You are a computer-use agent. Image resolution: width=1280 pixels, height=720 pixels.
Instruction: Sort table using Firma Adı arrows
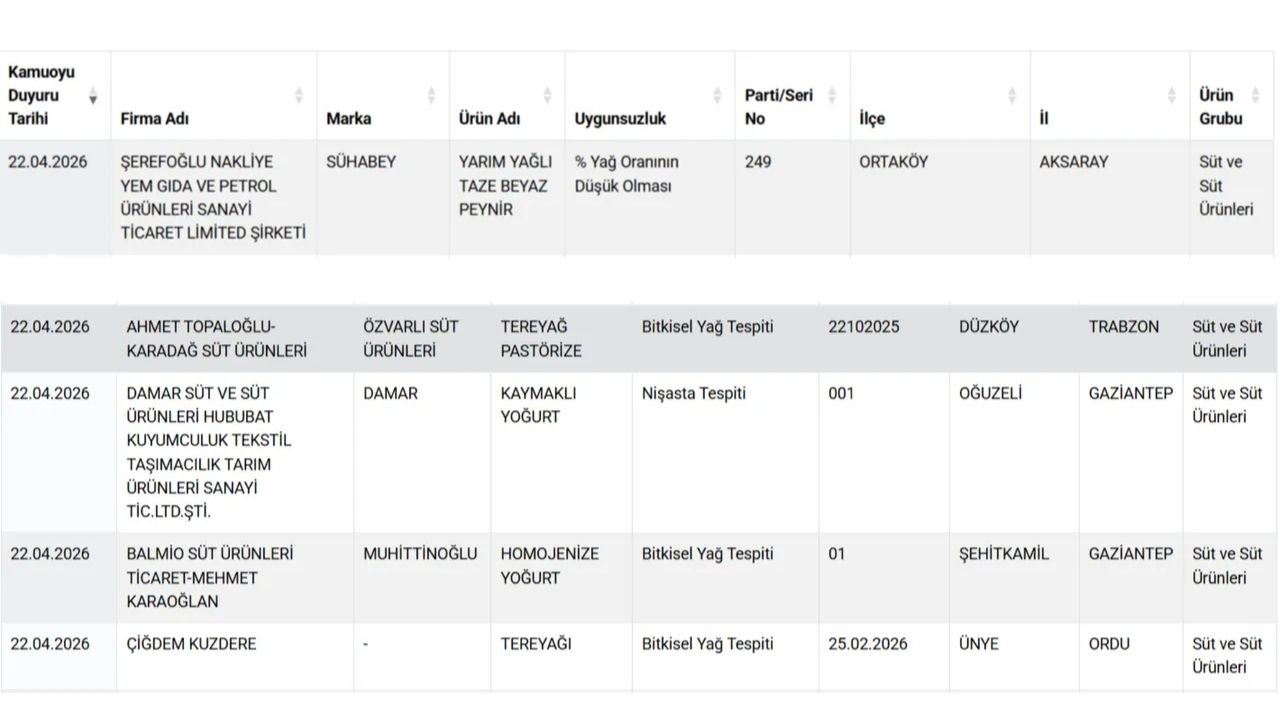(298, 96)
